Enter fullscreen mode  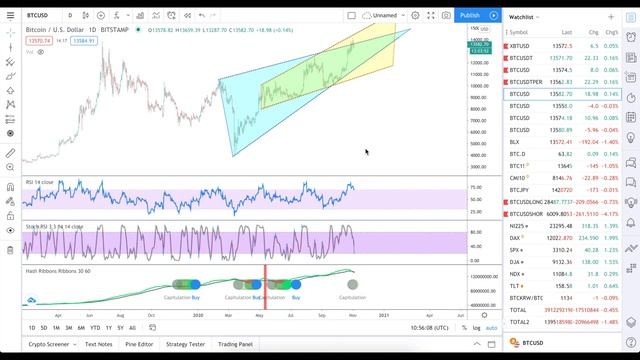pyautogui.click(x=431, y=16)
